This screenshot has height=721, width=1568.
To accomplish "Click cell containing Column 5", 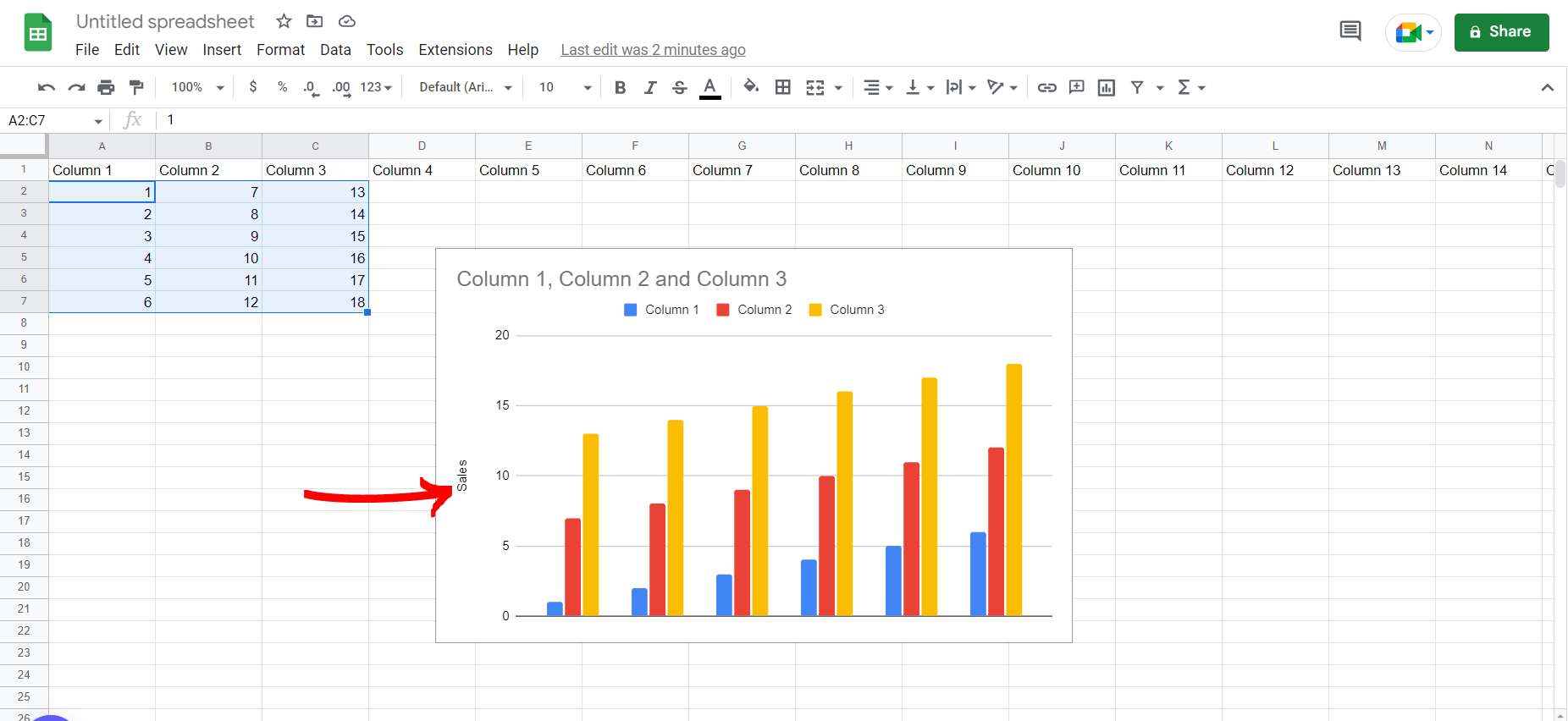I will (x=528, y=170).
